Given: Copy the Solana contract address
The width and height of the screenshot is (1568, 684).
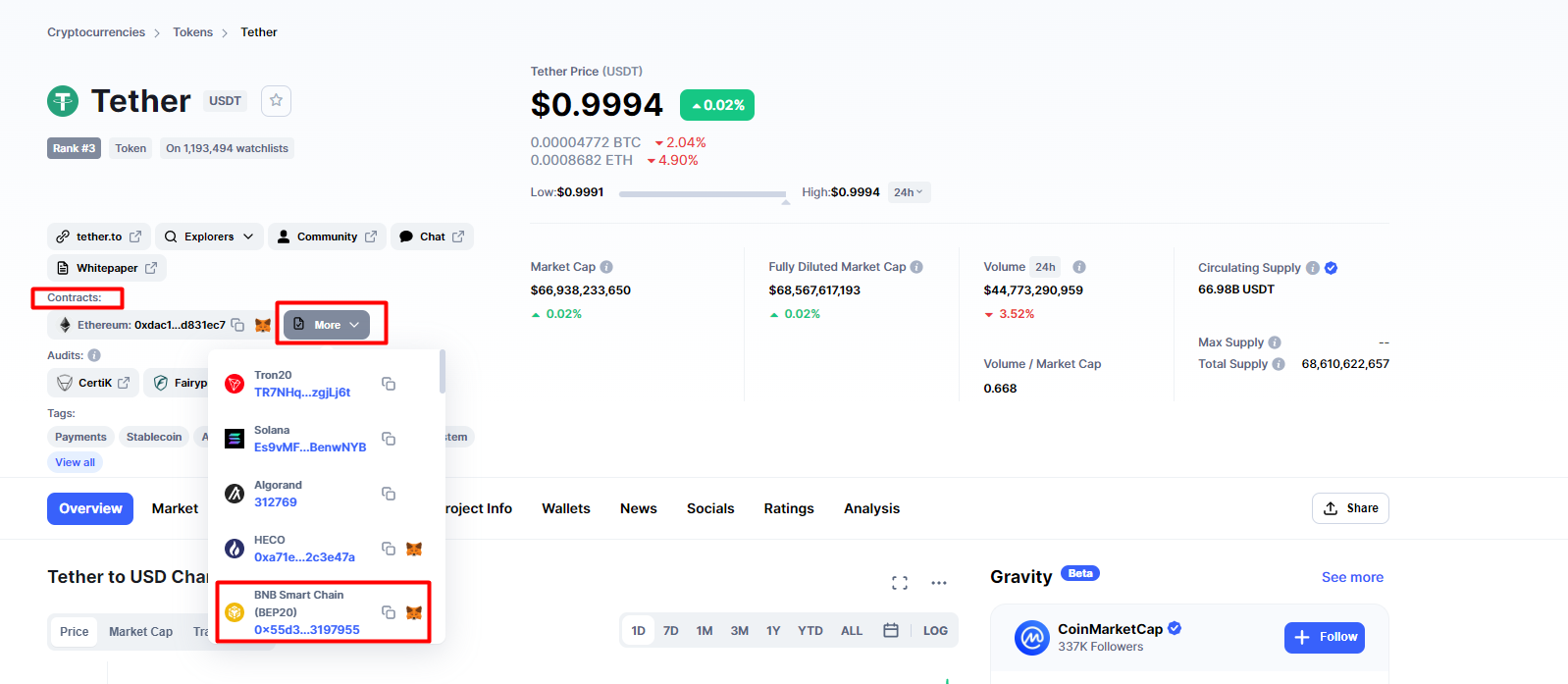Looking at the screenshot, I should coord(389,439).
